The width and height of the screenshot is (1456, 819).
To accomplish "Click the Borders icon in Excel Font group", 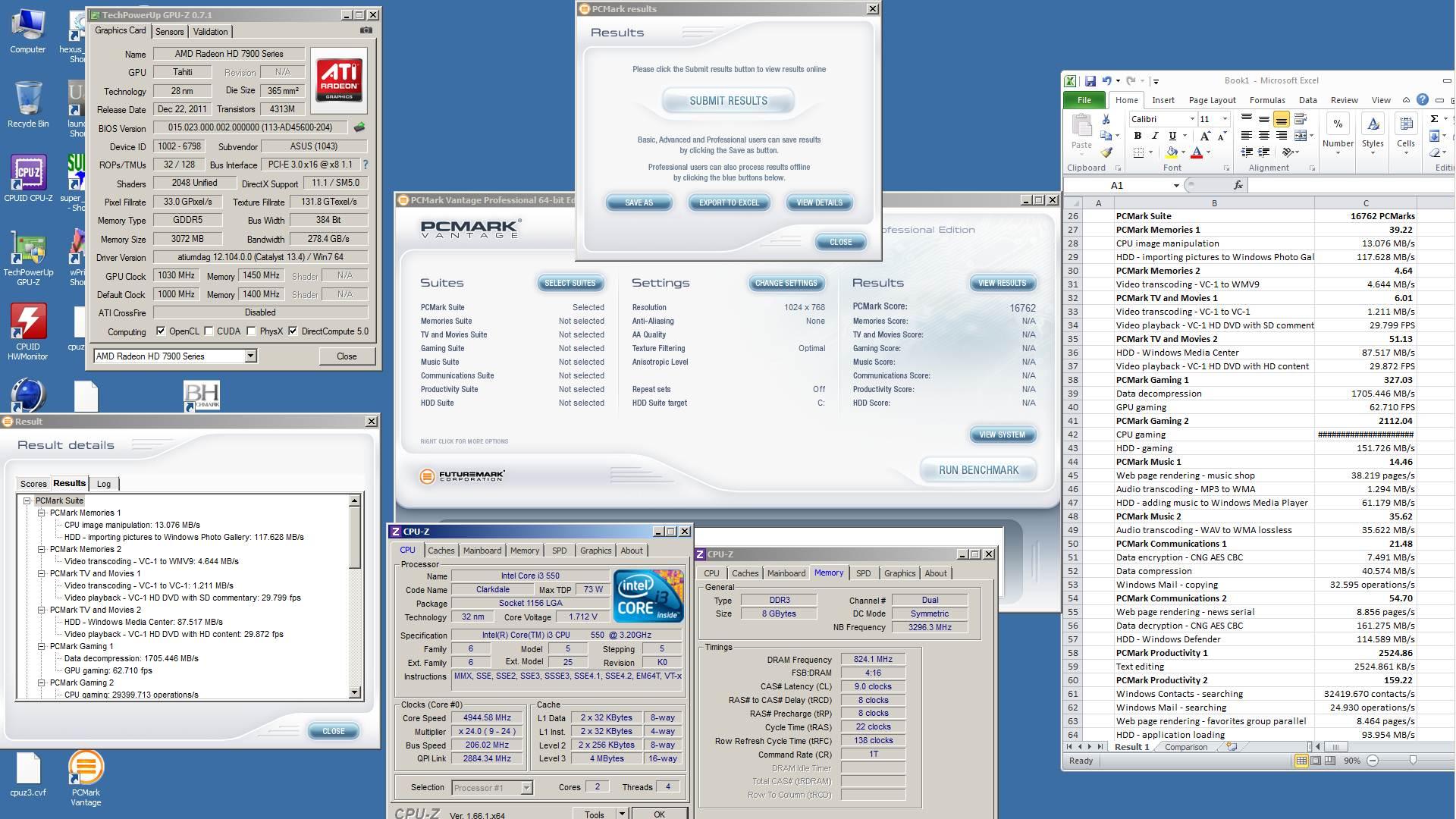I will point(1138,152).
